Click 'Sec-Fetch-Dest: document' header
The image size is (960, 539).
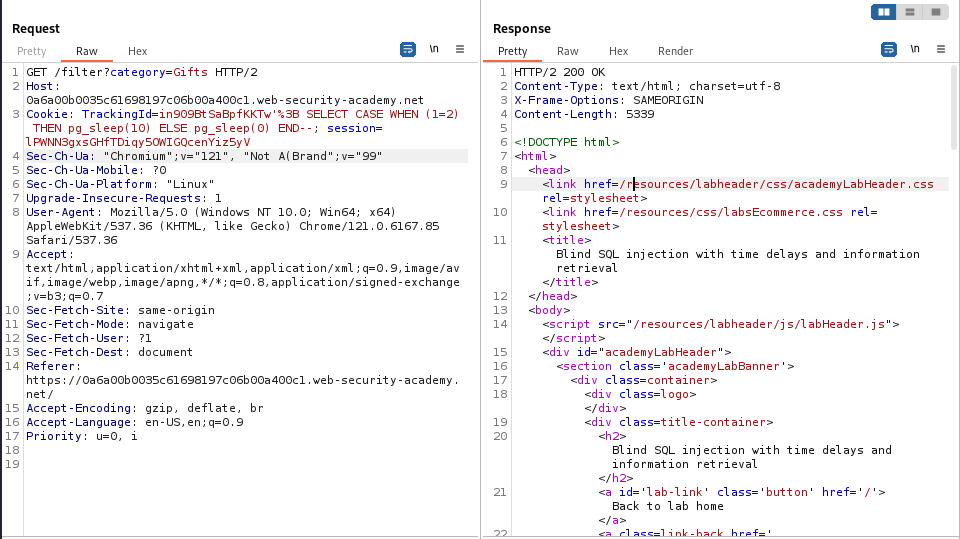(x=109, y=353)
